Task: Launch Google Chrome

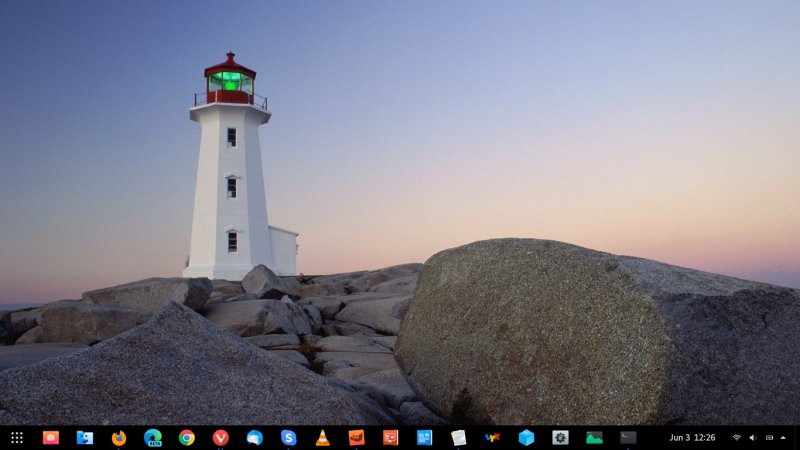Action: tap(187, 438)
